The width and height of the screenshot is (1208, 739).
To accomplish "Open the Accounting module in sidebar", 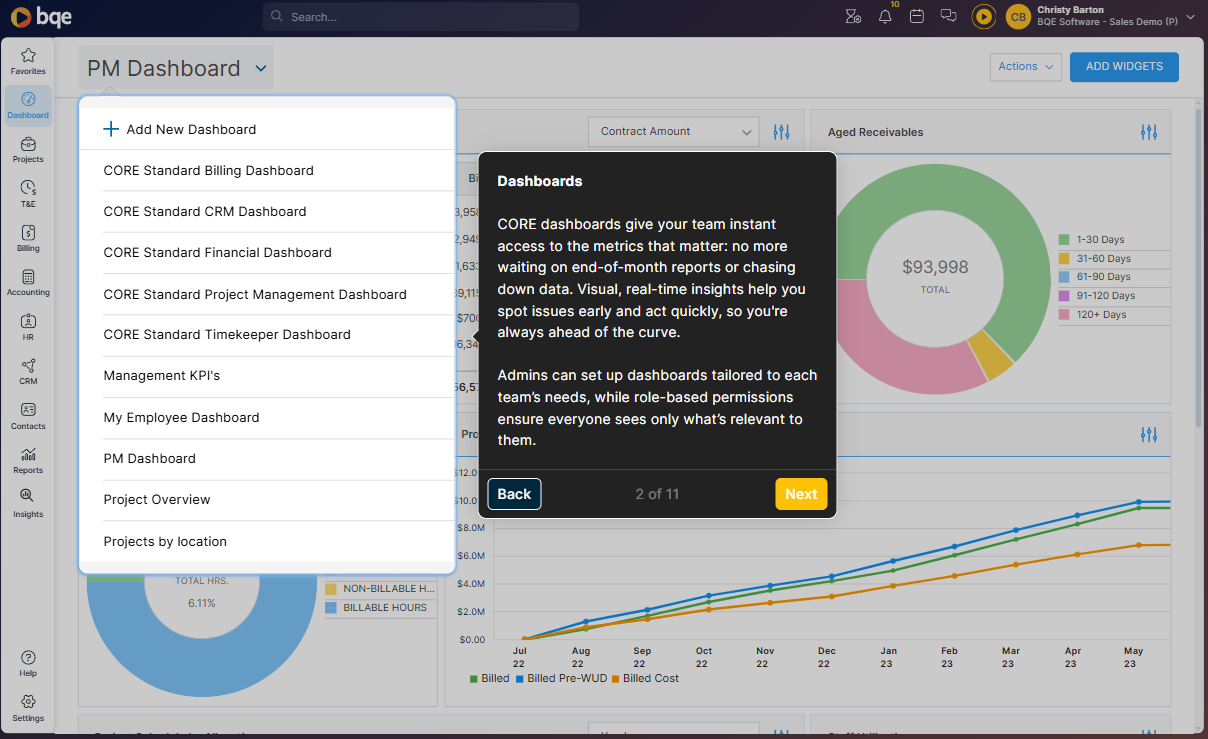I will point(28,282).
